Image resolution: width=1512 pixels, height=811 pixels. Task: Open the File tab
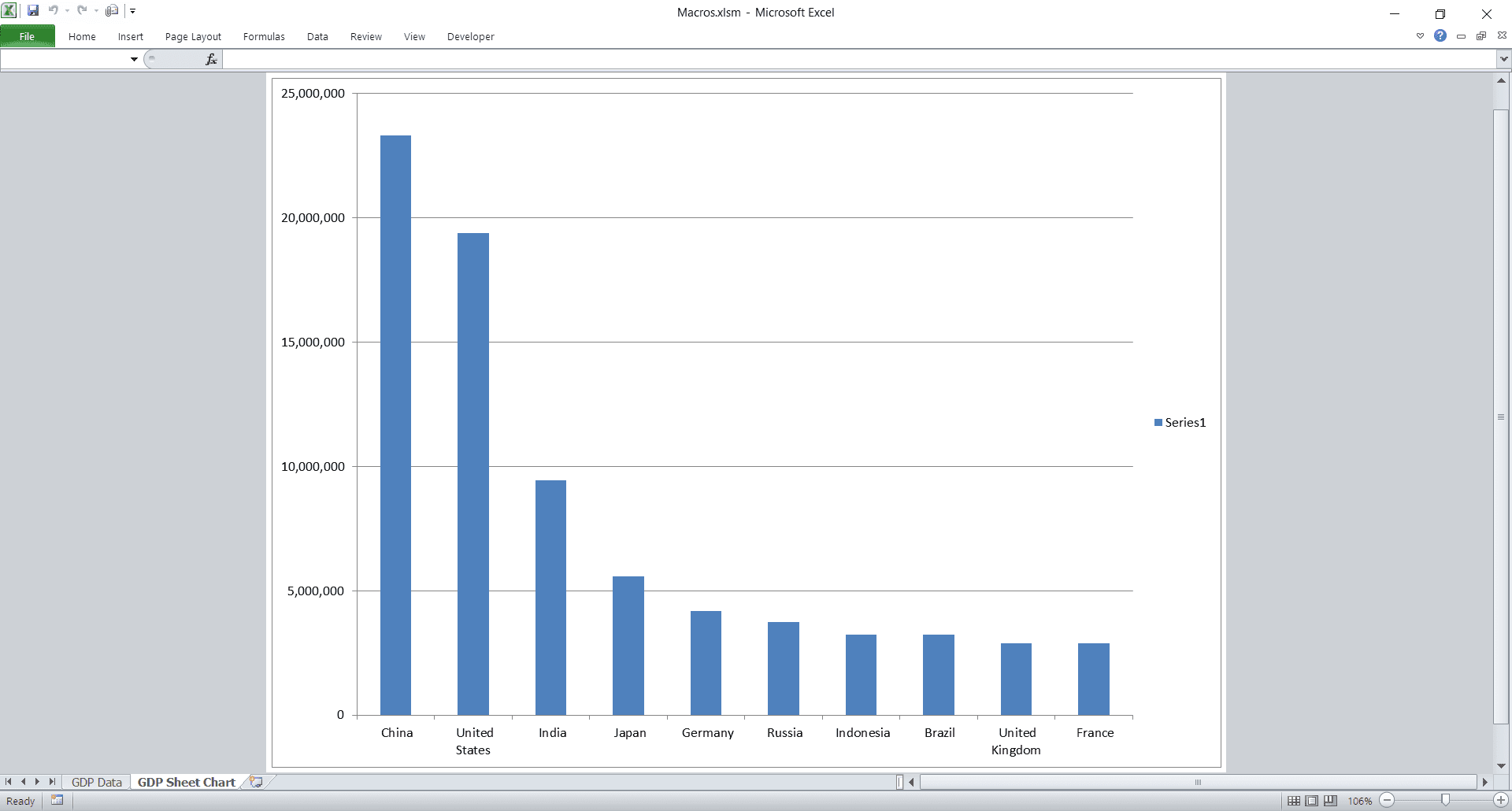point(28,36)
